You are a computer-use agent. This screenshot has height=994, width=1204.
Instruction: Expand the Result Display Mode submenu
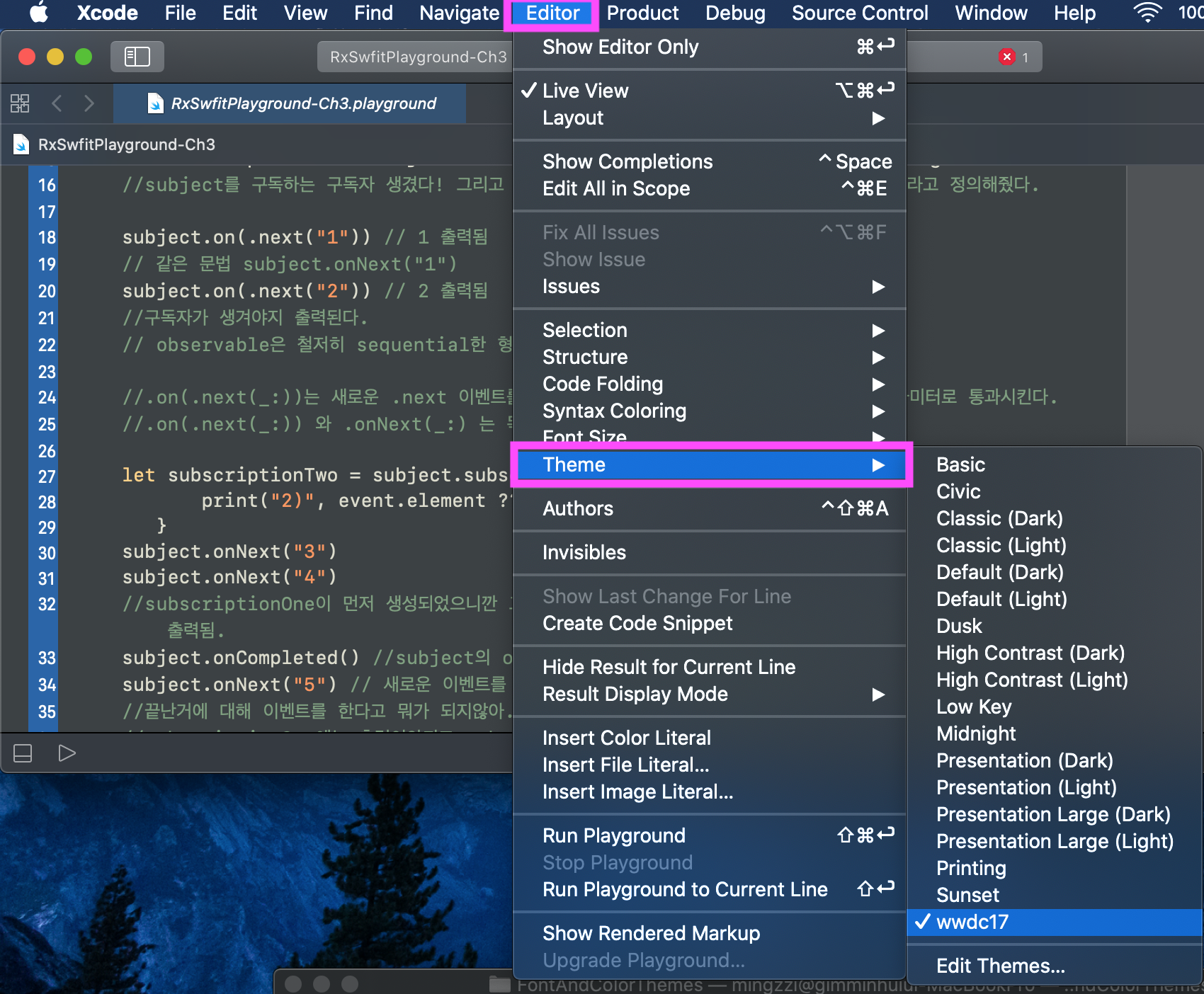coord(709,694)
